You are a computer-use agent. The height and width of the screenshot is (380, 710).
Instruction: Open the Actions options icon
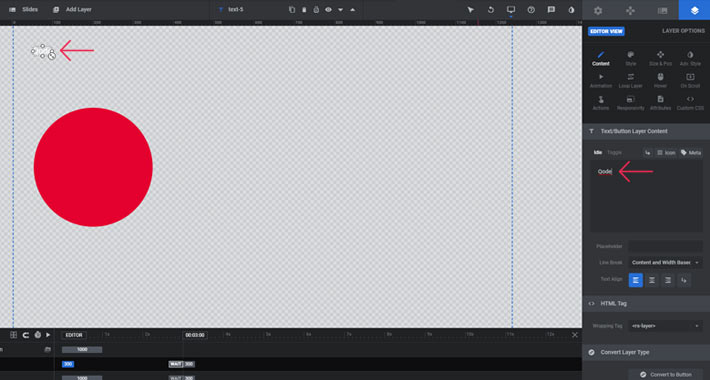coord(601,103)
